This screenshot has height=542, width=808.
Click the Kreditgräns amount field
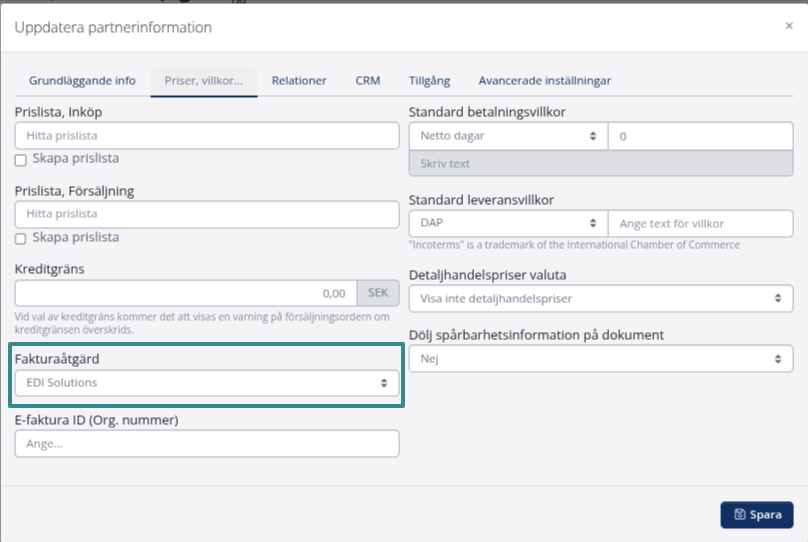pyautogui.click(x=185, y=294)
